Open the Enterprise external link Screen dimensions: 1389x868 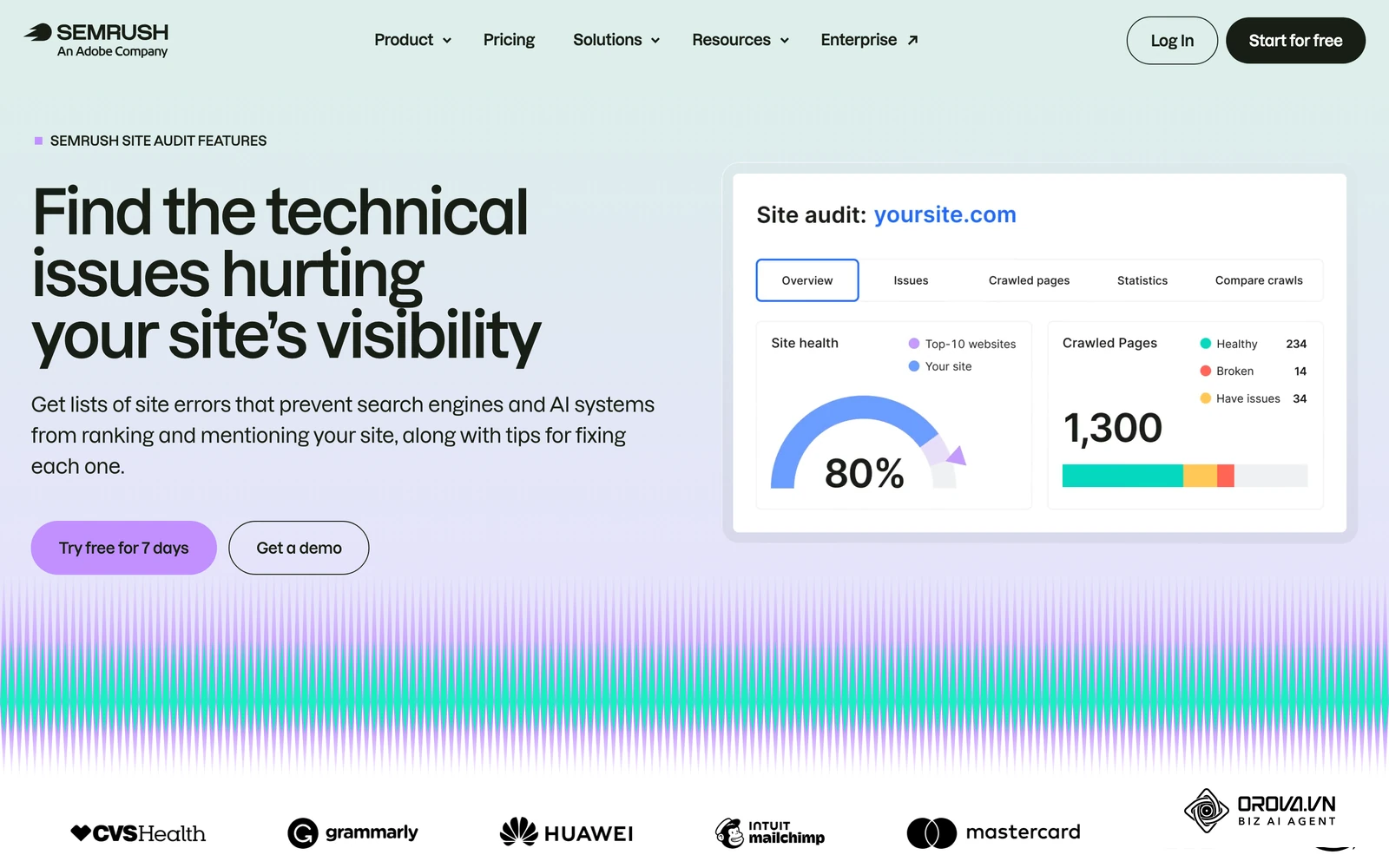(x=869, y=40)
